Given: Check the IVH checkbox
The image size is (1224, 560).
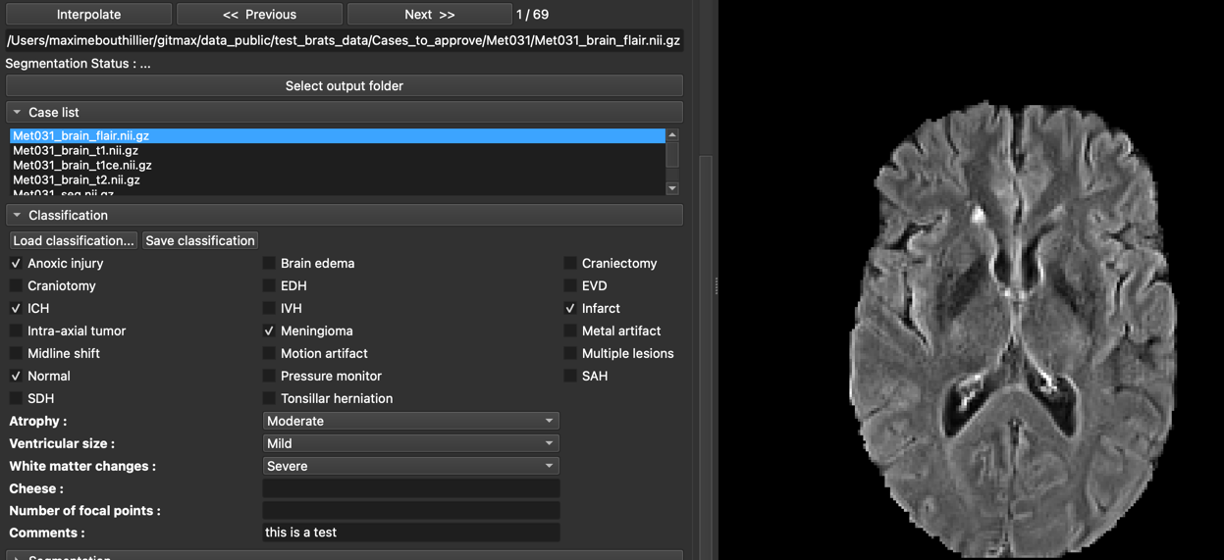Looking at the screenshot, I should pos(269,308).
